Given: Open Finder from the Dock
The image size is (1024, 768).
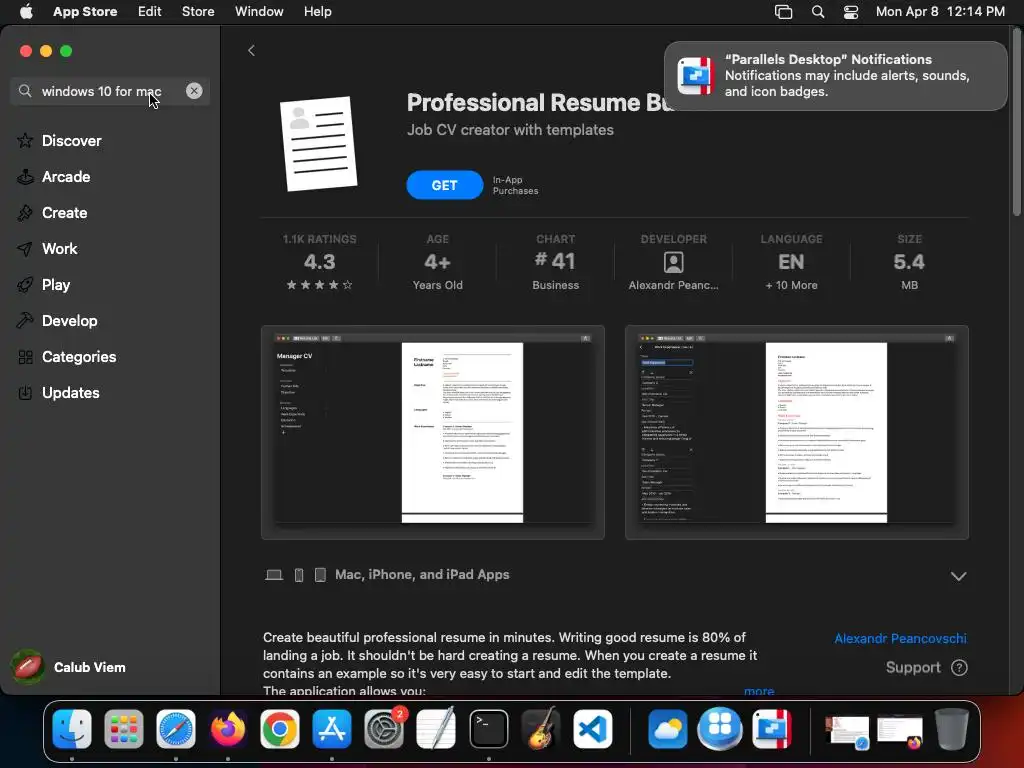Looking at the screenshot, I should (72, 728).
